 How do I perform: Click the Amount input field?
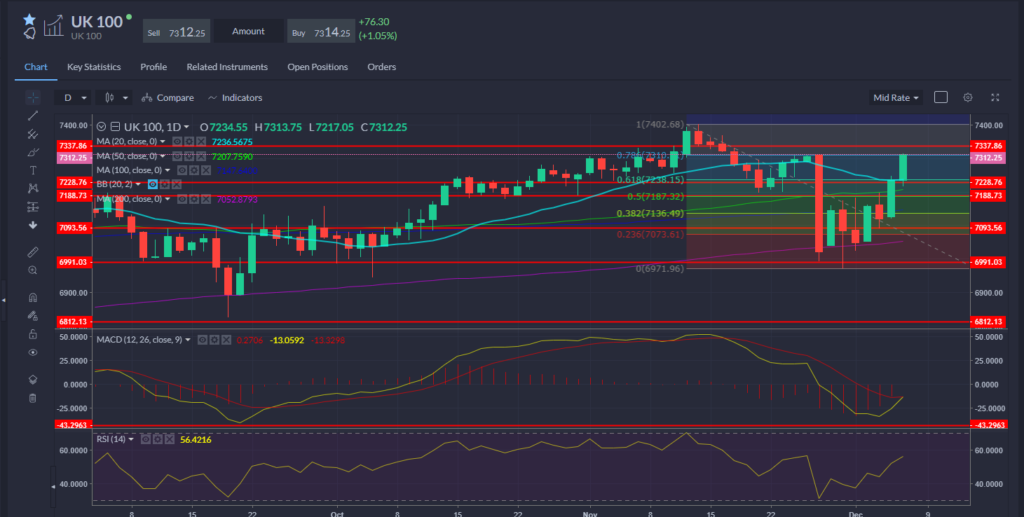(x=248, y=31)
